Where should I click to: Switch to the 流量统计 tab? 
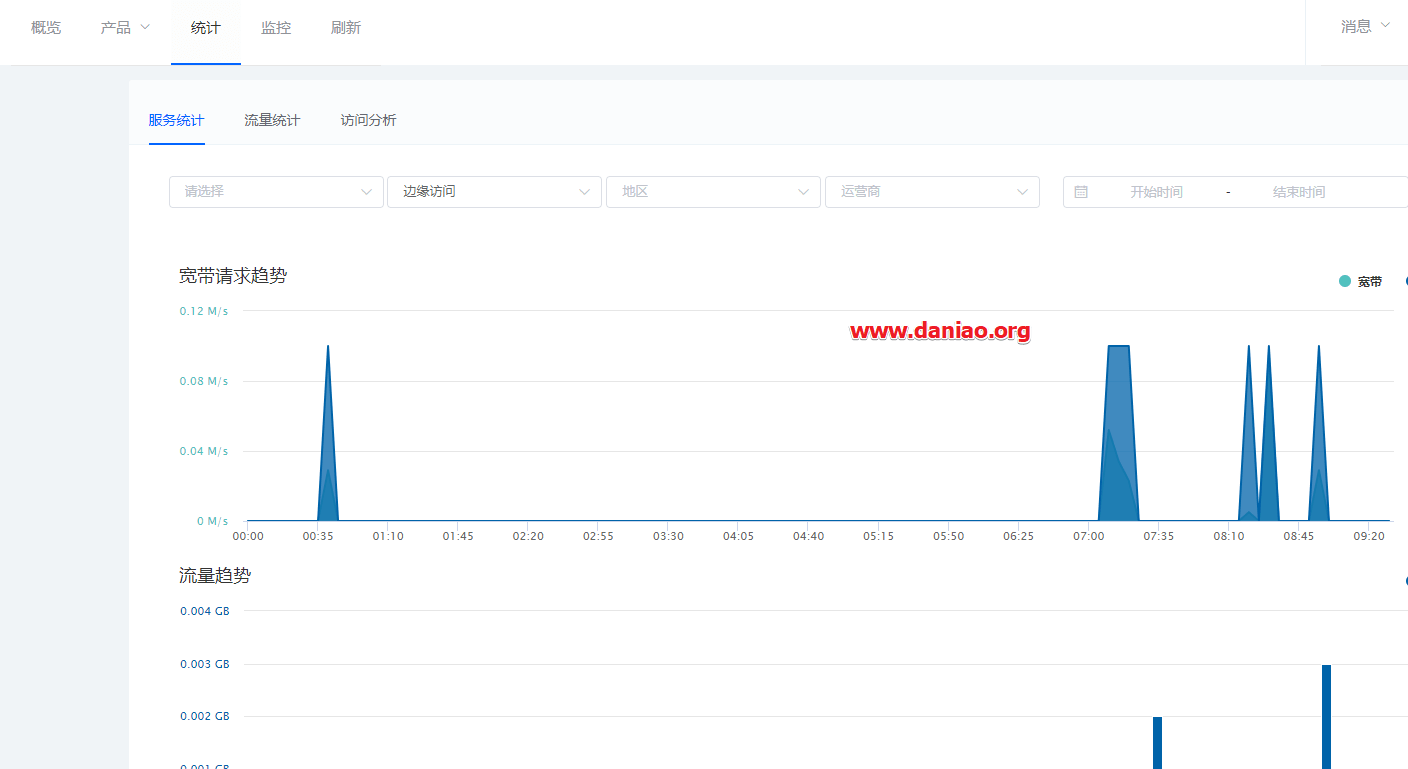[272, 120]
